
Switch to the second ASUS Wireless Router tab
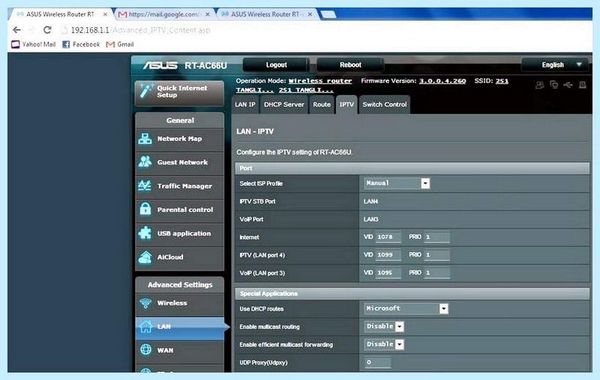click(266, 15)
